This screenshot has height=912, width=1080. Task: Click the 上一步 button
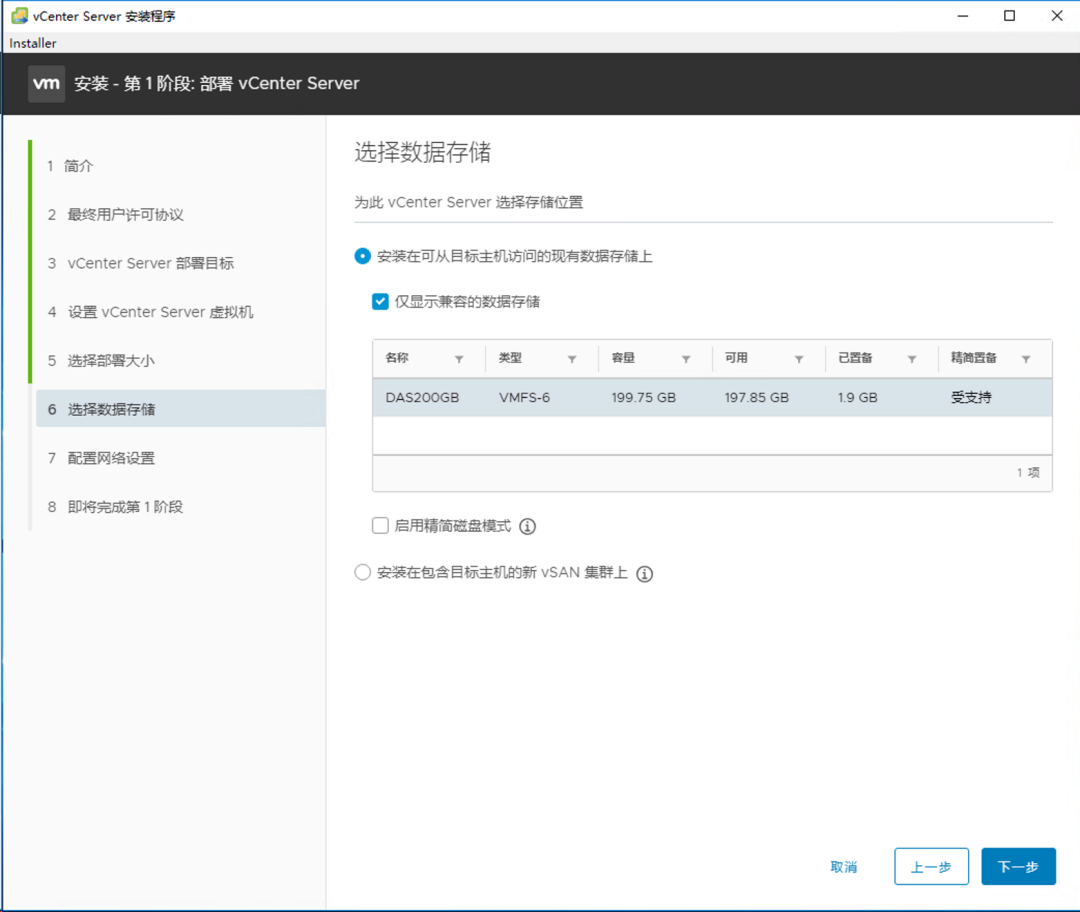click(x=931, y=867)
